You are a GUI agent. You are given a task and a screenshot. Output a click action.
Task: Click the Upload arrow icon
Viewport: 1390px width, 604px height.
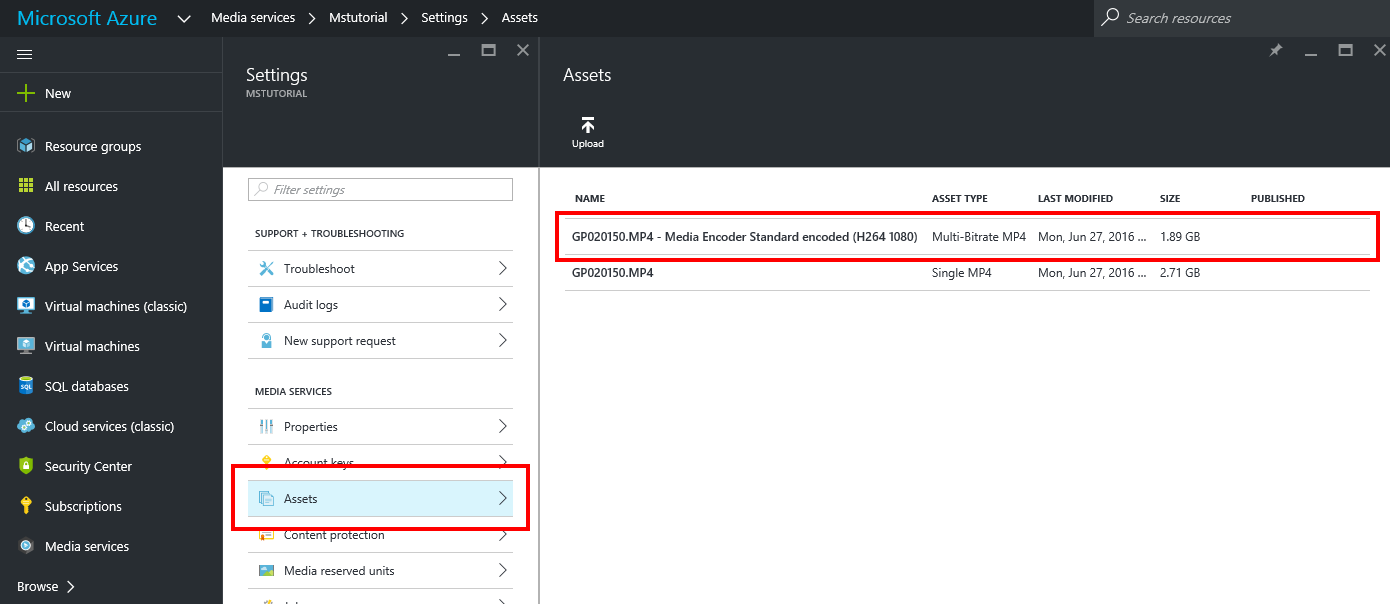pyautogui.click(x=588, y=125)
